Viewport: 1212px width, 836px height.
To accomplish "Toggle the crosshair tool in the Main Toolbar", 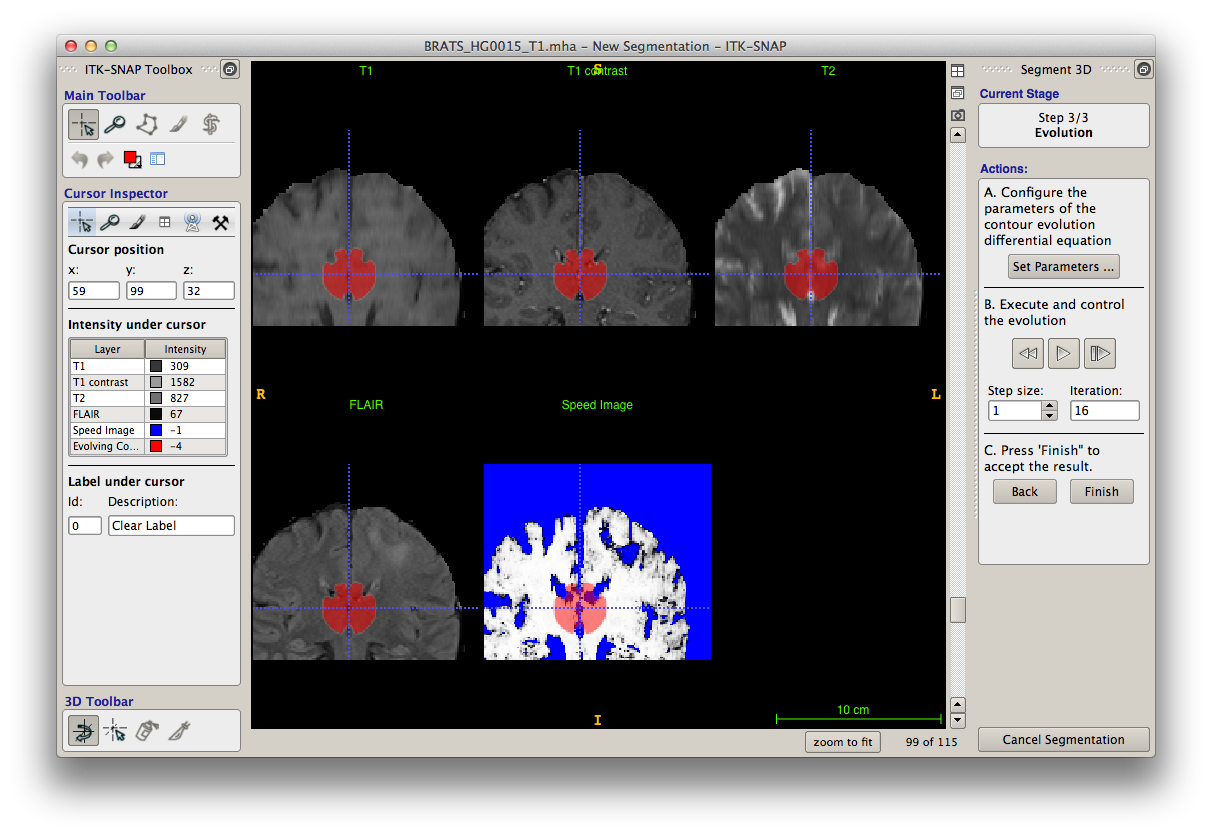I will 84,124.
